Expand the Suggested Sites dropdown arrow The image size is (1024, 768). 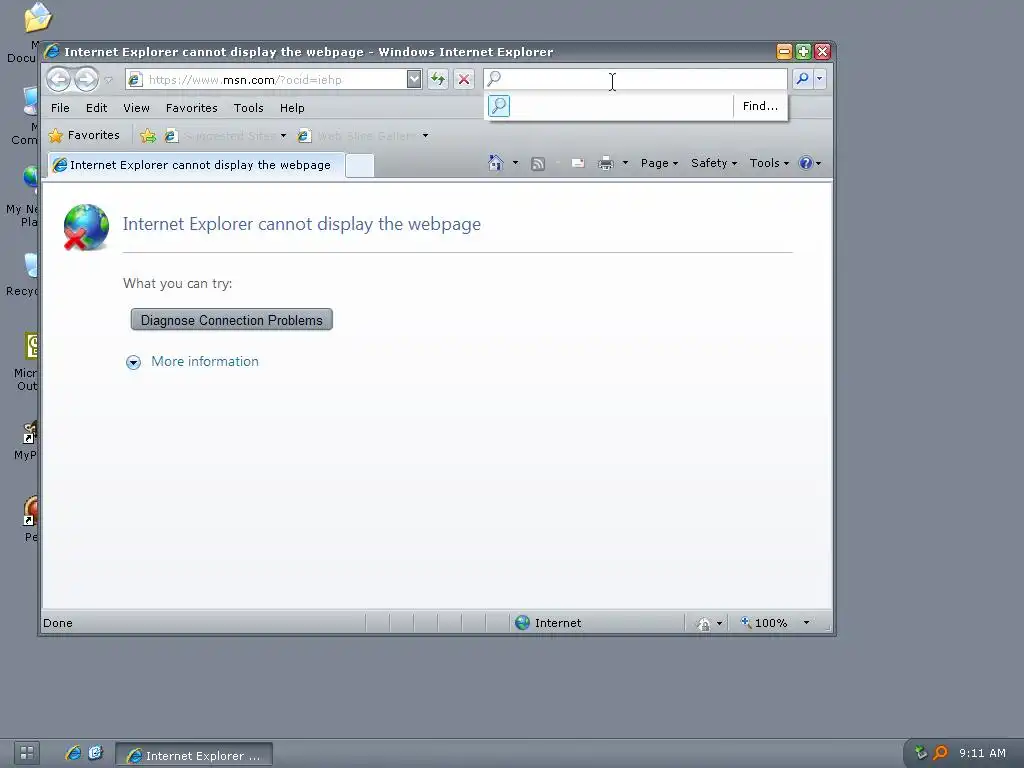pyautogui.click(x=283, y=136)
